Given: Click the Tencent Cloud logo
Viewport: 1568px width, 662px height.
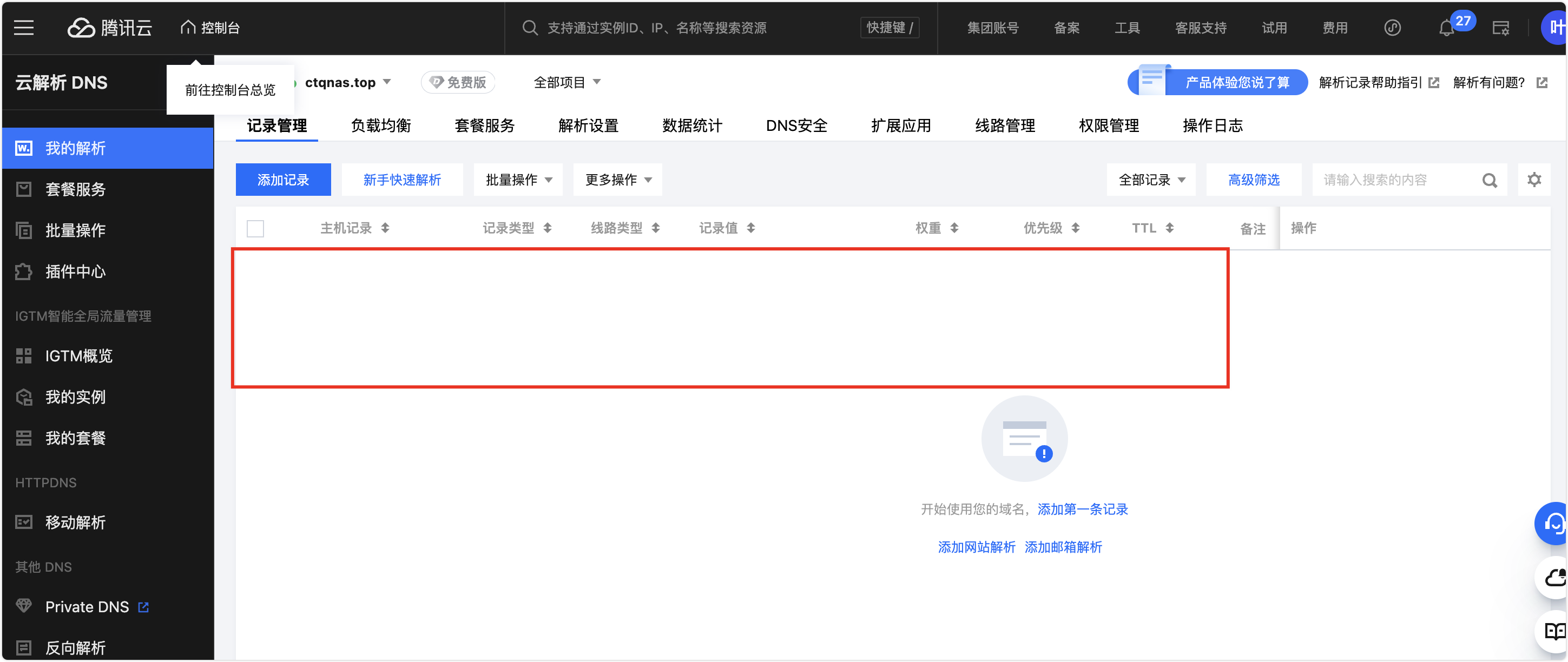Looking at the screenshot, I should click(x=109, y=28).
